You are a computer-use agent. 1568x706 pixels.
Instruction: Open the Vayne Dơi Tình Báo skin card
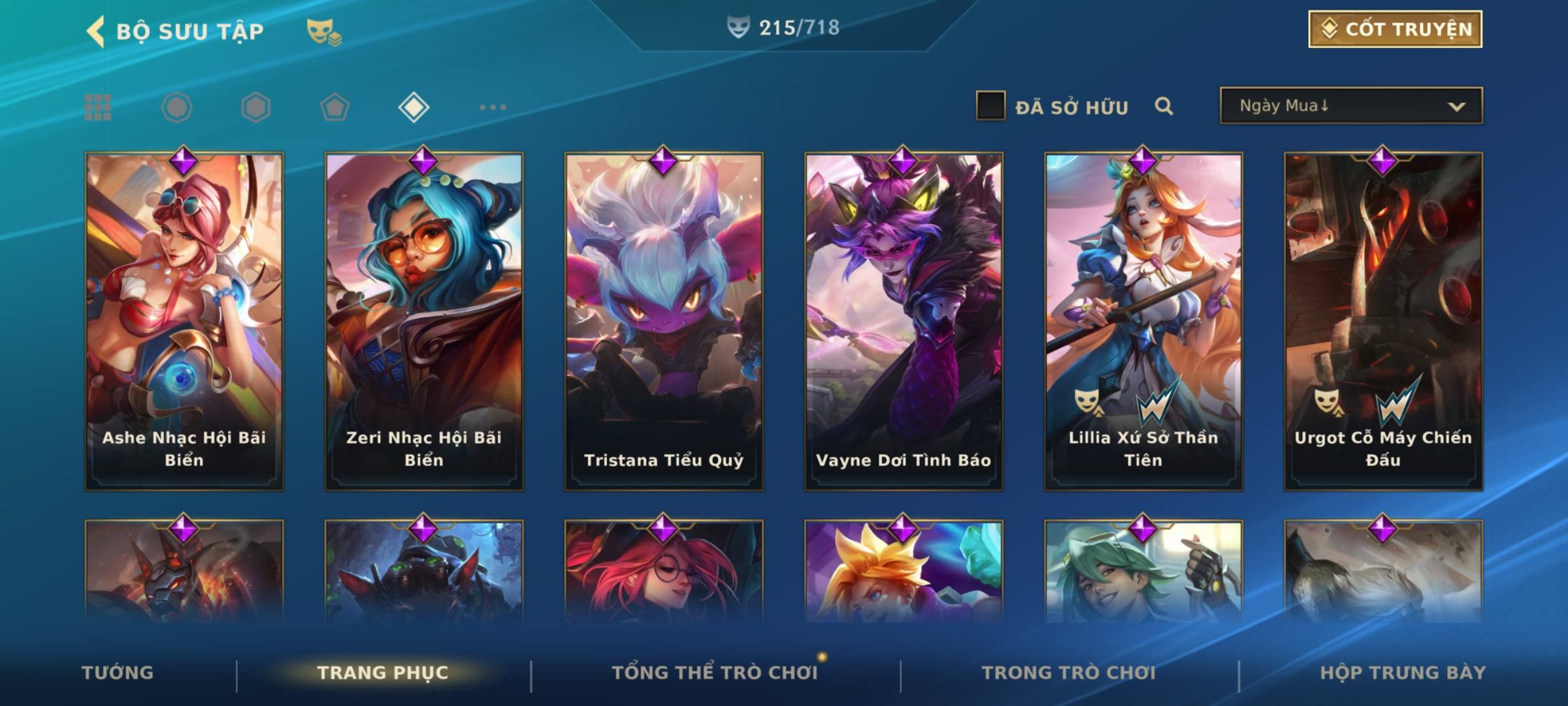pos(904,322)
